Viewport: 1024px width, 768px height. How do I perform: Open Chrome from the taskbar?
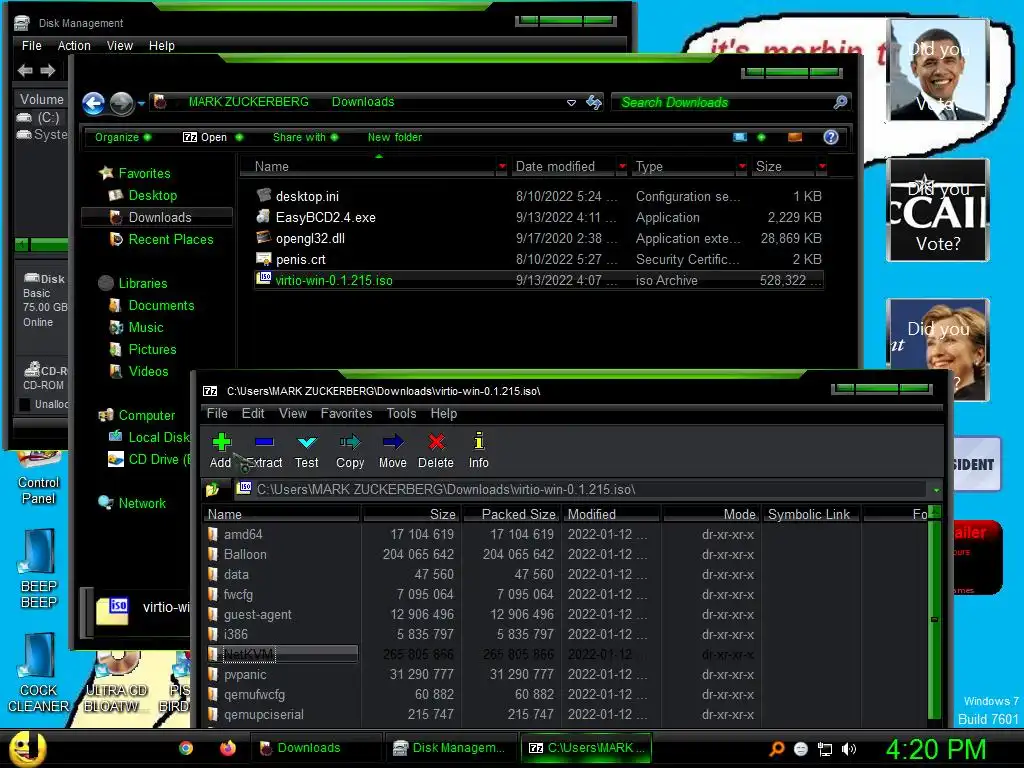tap(186, 748)
